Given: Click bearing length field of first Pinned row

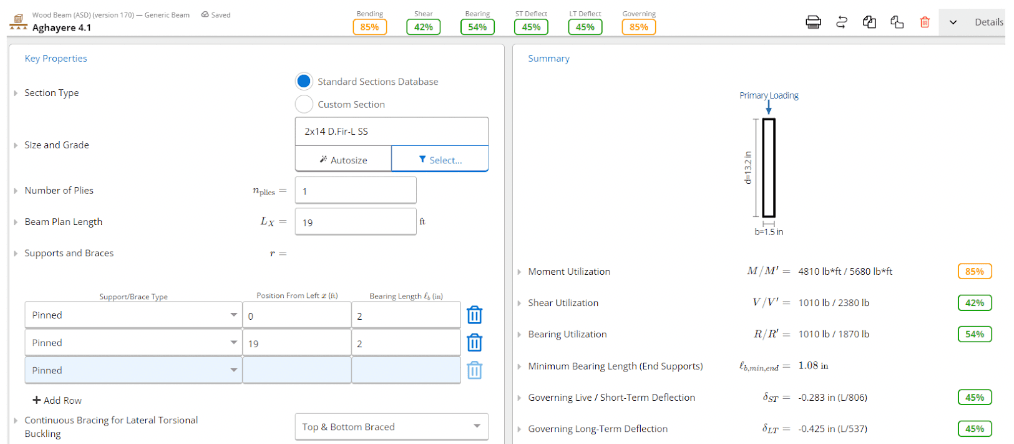Looking at the screenshot, I should click(x=406, y=315).
